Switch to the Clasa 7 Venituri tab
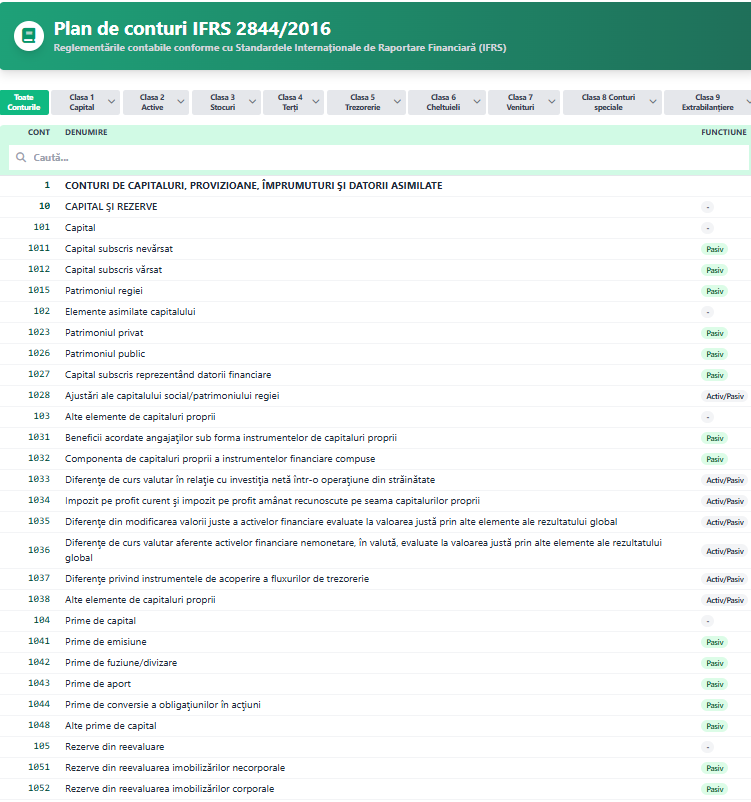This screenshot has height=802, width=751. tap(519, 102)
